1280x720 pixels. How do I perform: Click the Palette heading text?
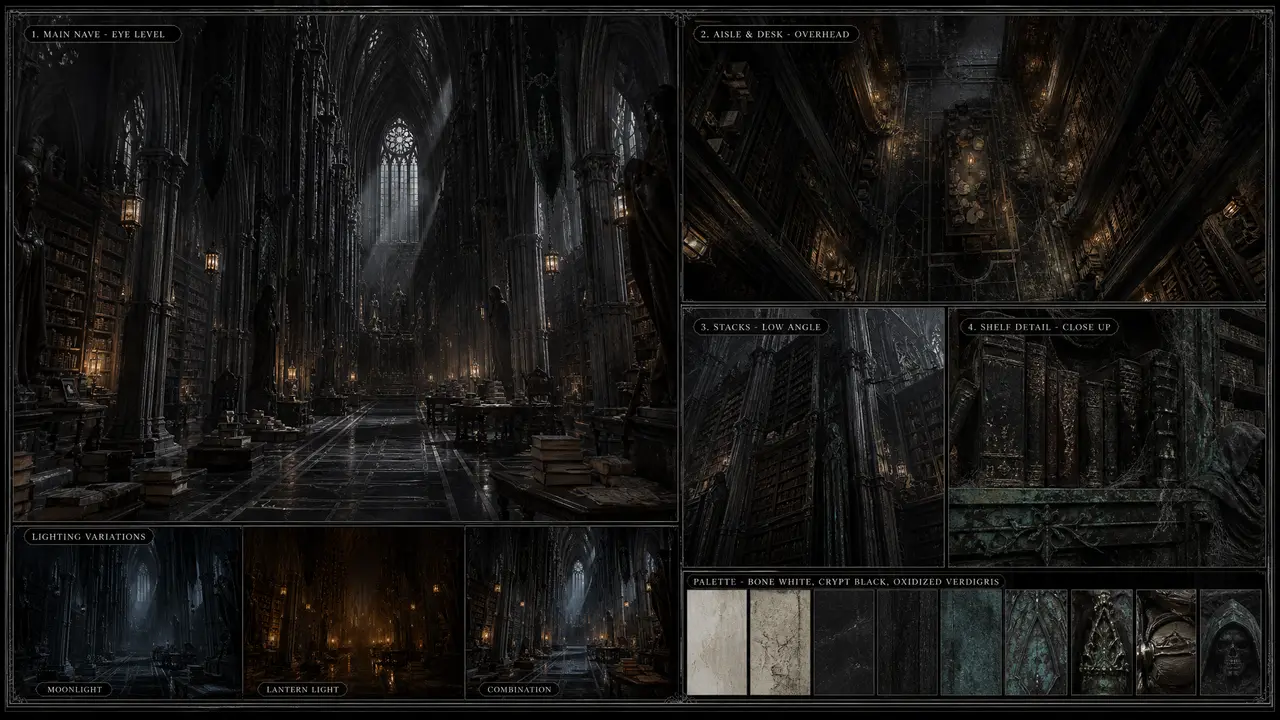846,581
